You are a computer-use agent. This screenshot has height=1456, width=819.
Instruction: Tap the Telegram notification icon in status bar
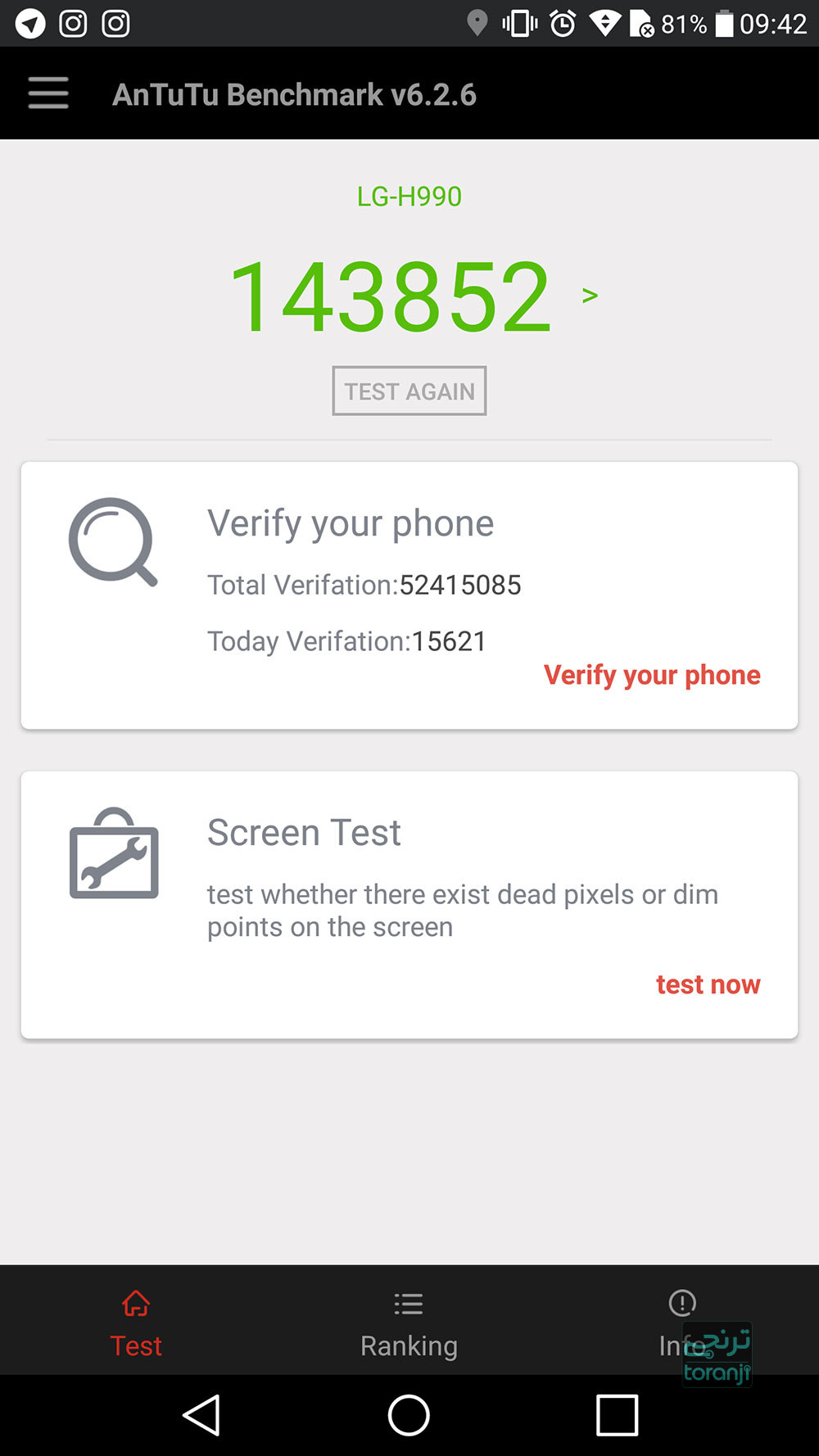point(30,23)
